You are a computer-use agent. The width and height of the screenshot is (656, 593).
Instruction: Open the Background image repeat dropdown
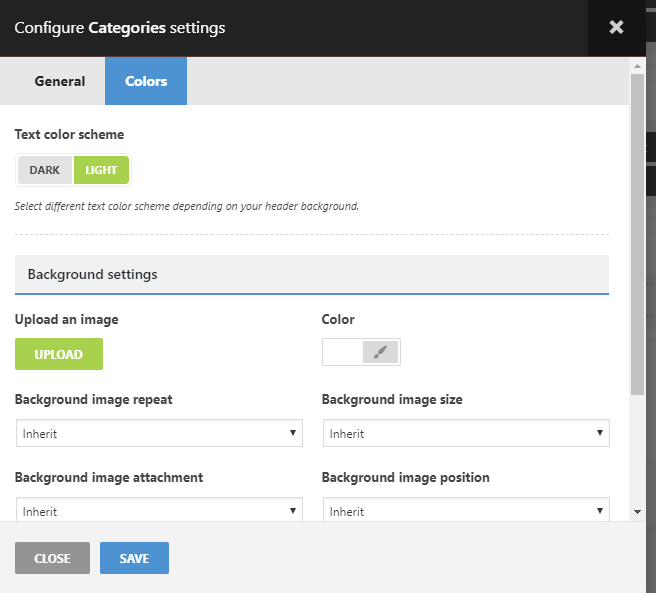[x=159, y=433]
